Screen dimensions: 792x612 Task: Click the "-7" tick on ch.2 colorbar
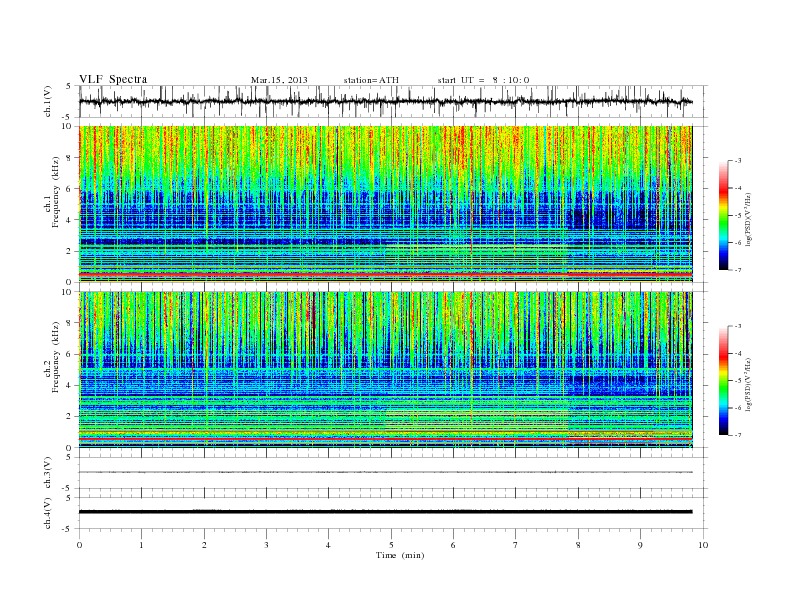pos(738,435)
